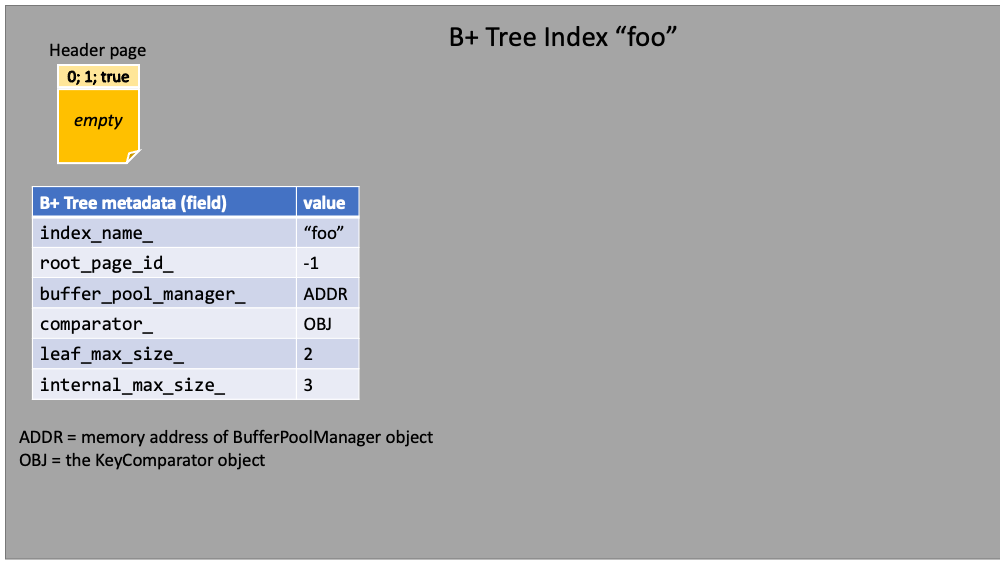Select the root_page_id_ field cell
This screenshot has height=563, width=1000.
[165, 263]
